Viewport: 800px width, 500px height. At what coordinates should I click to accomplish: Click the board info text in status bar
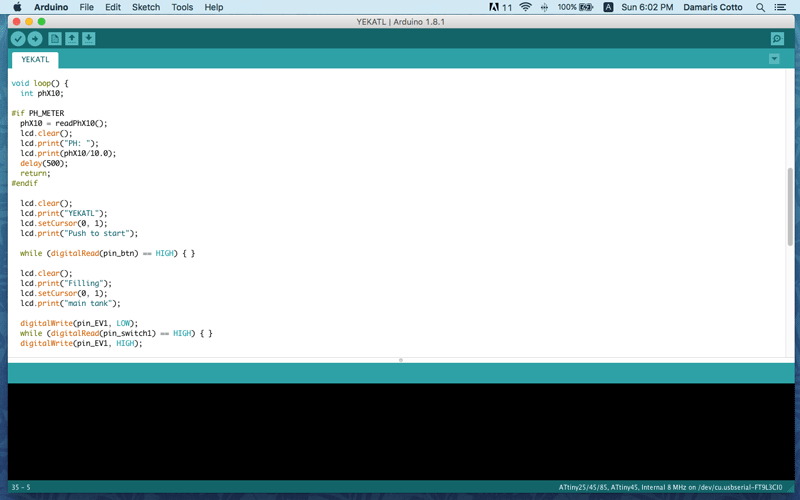[x=670, y=487]
